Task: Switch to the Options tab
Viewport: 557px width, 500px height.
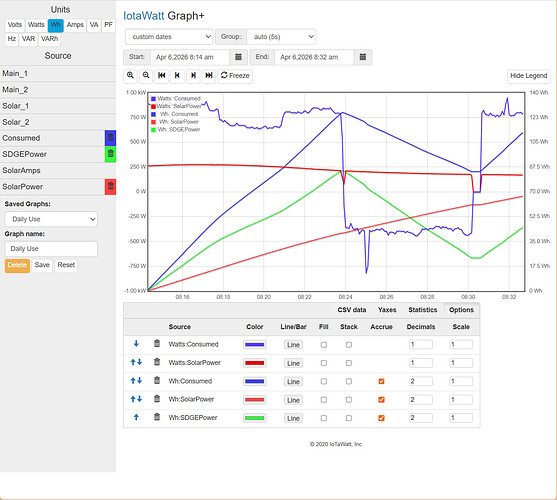Action: pos(461,310)
